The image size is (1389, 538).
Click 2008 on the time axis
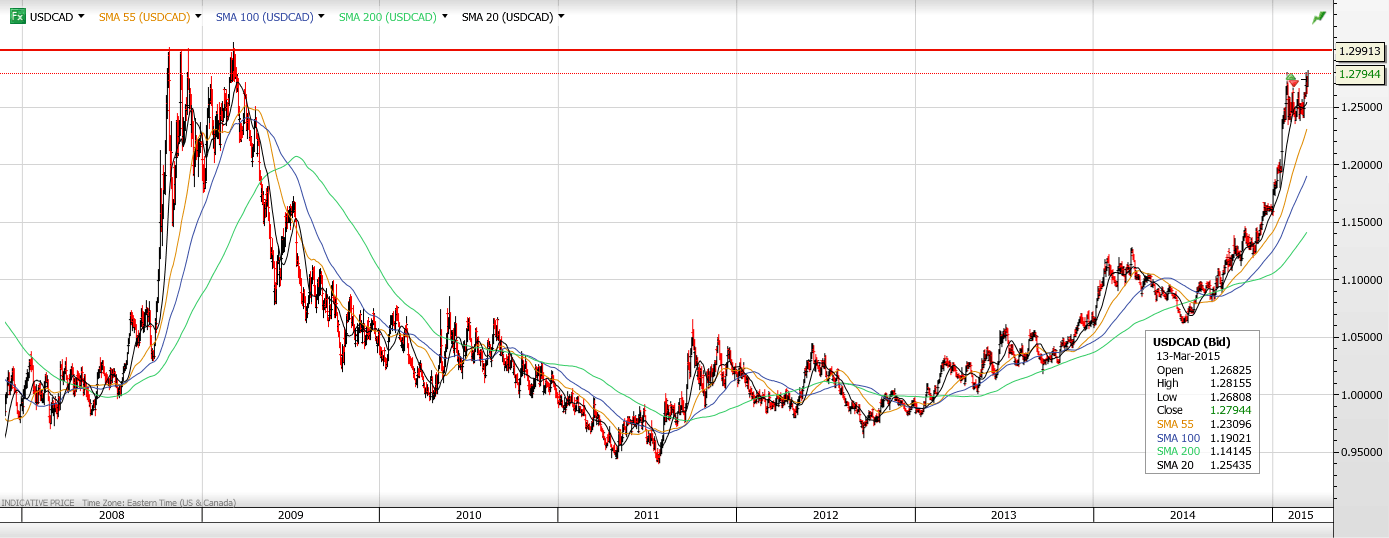tap(112, 515)
